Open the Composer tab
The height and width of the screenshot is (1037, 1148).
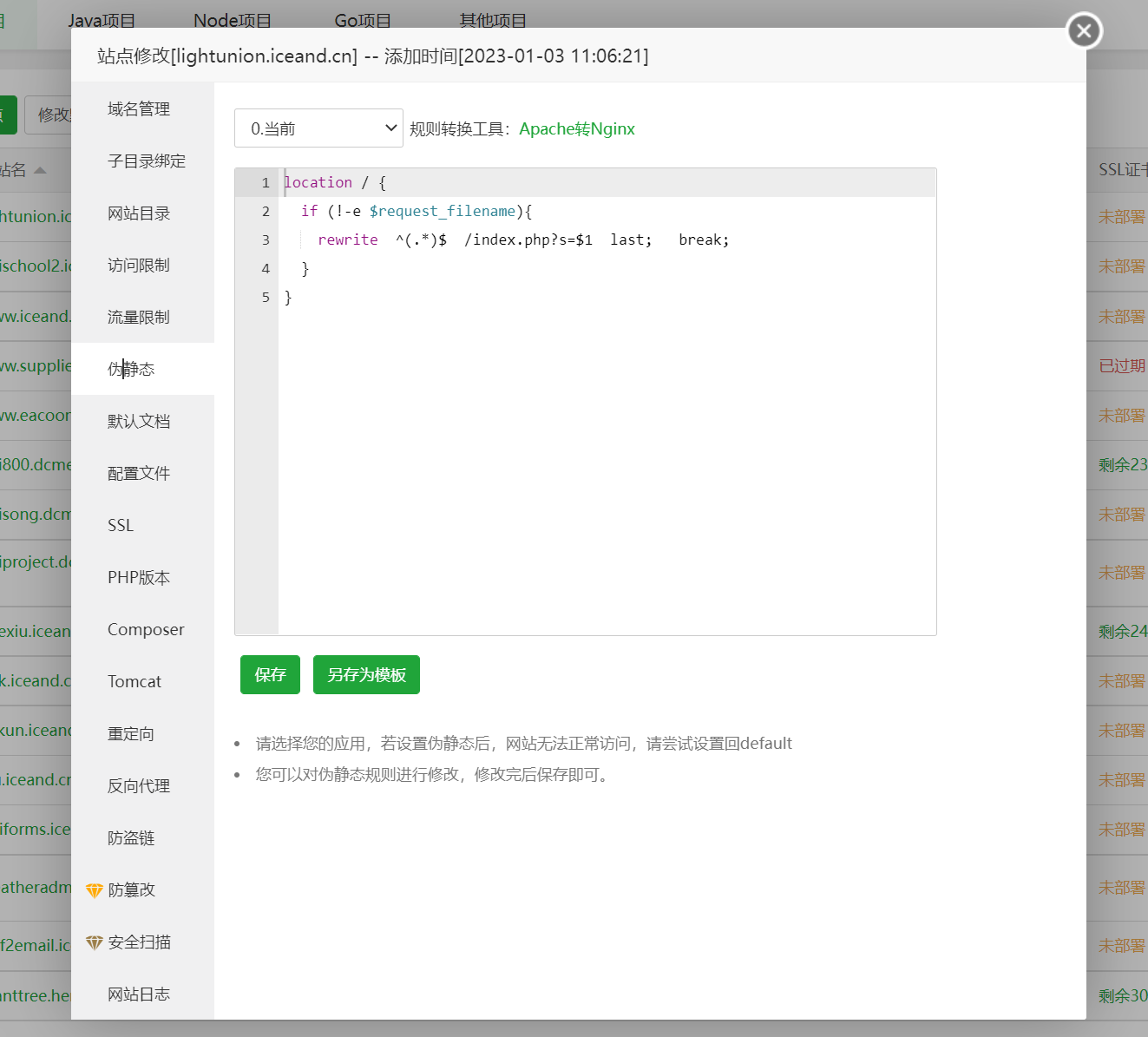point(146,629)
